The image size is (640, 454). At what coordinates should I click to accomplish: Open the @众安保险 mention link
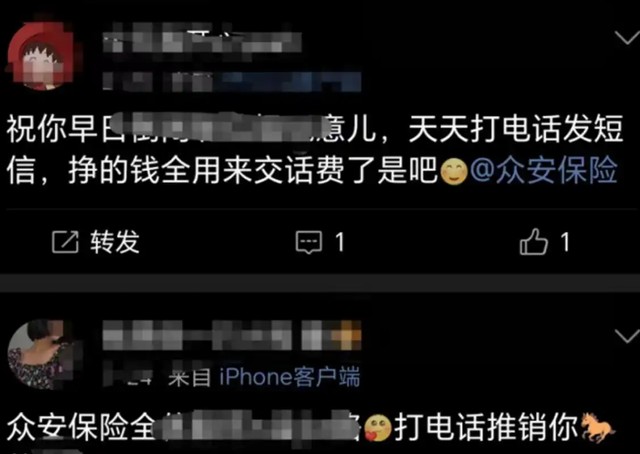[543, 170]
